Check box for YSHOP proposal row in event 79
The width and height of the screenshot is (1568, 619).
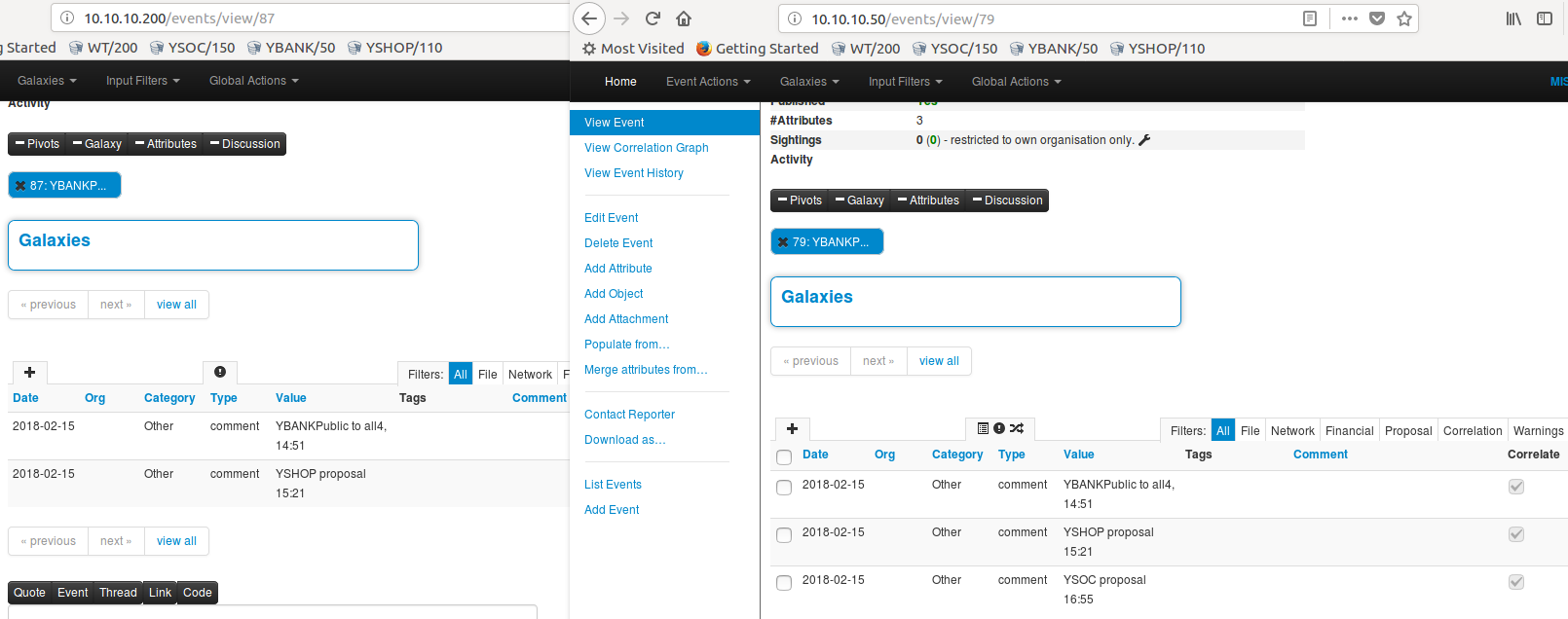(x=784, y=534)
